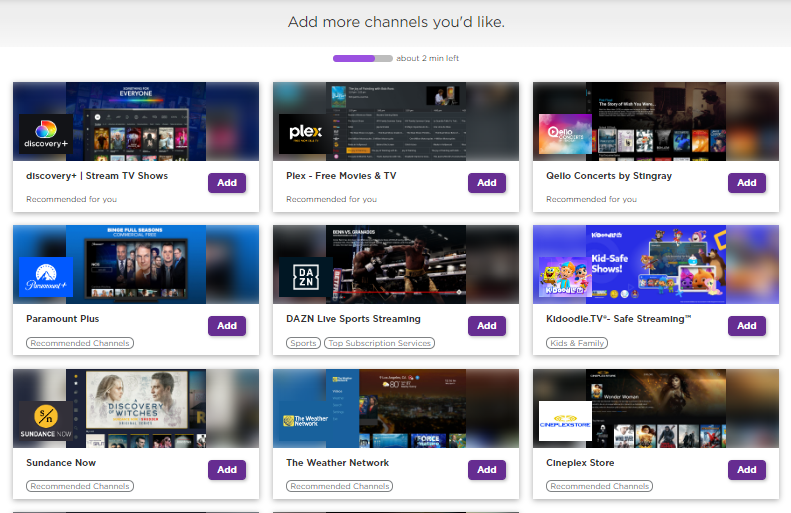Add the Paramount Plus channel
The height and width of the screenshot is (513, 791).
point(227,326)
